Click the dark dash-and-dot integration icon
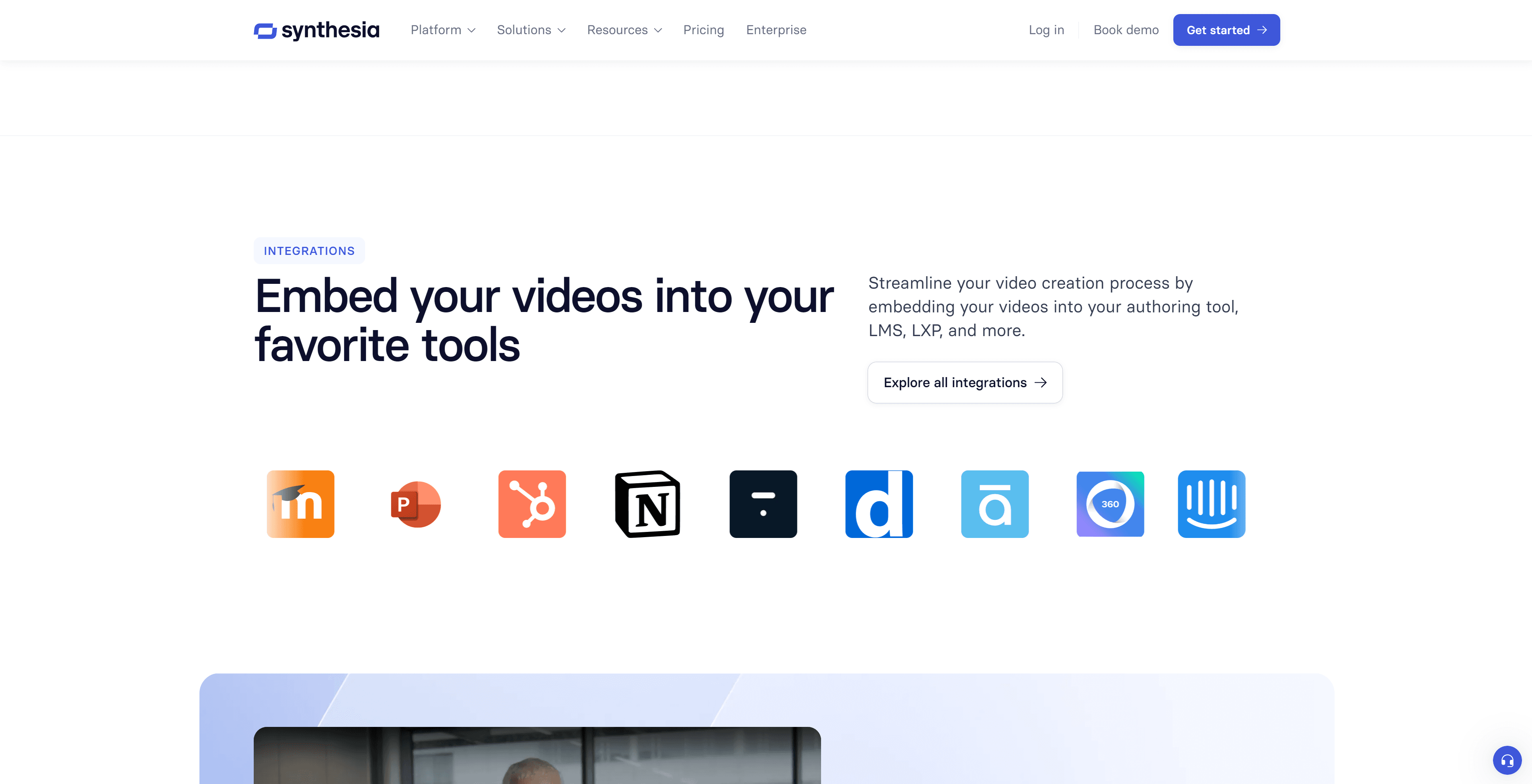Viewport: 1532px width, 784px height. tap(763, 504)
